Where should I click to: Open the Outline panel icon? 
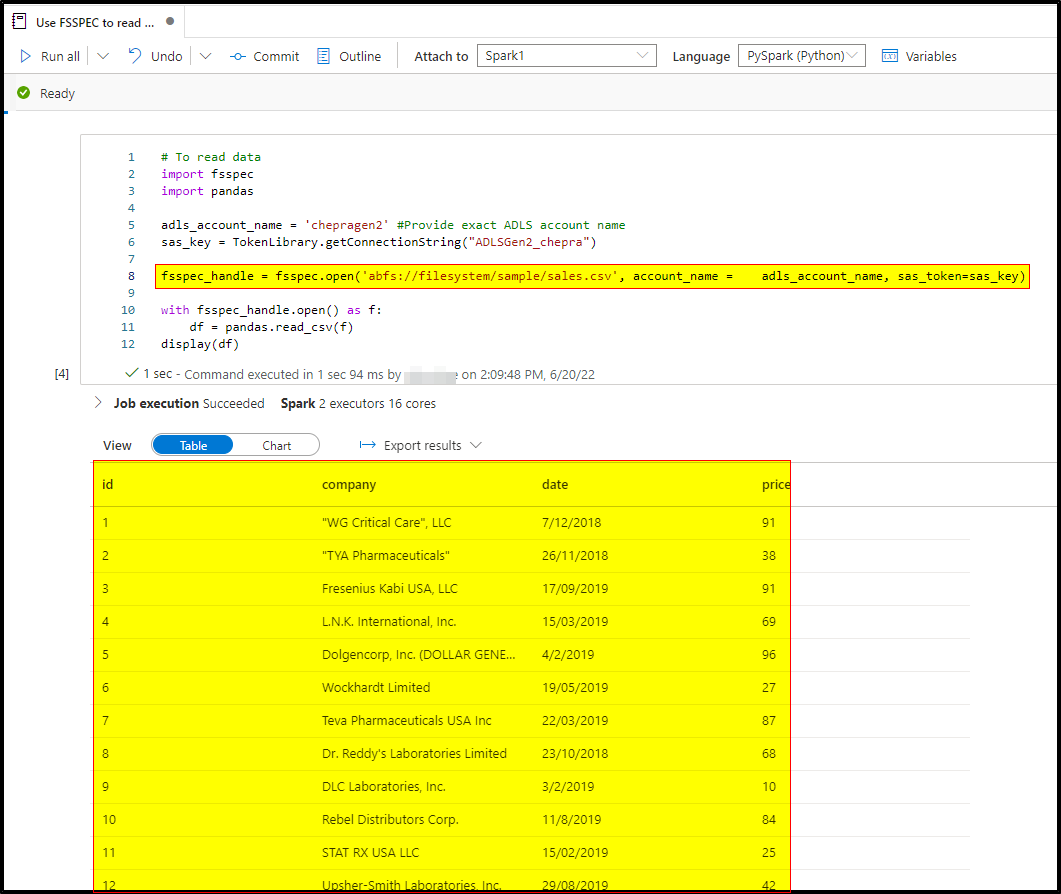323,56
